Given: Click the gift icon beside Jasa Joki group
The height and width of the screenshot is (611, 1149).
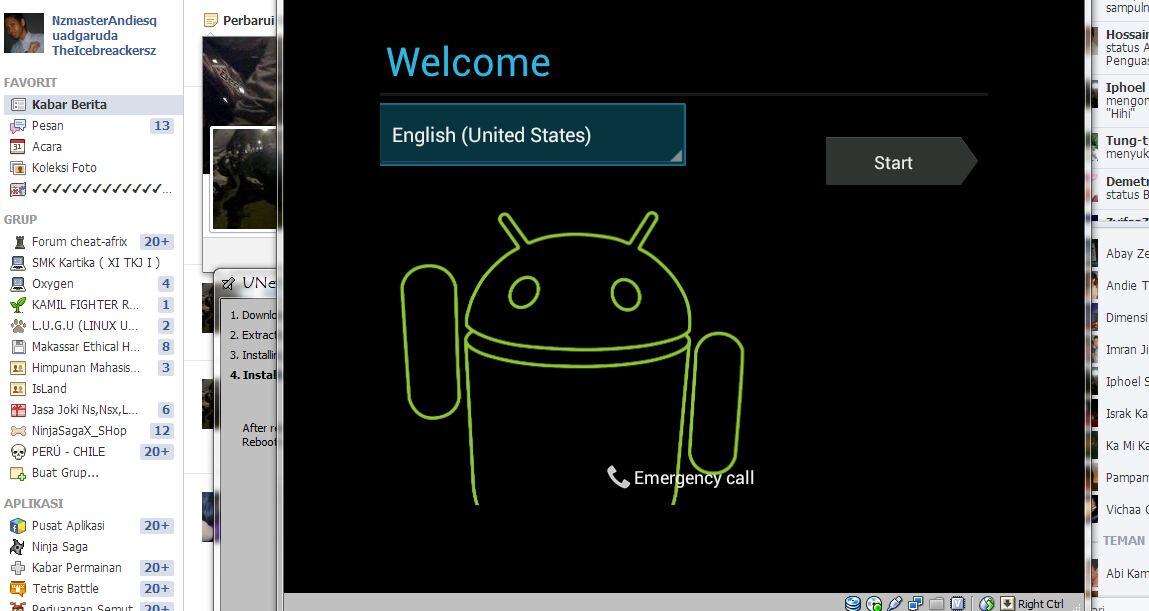Looking at the screenshot, I should (x=18, y=410).
